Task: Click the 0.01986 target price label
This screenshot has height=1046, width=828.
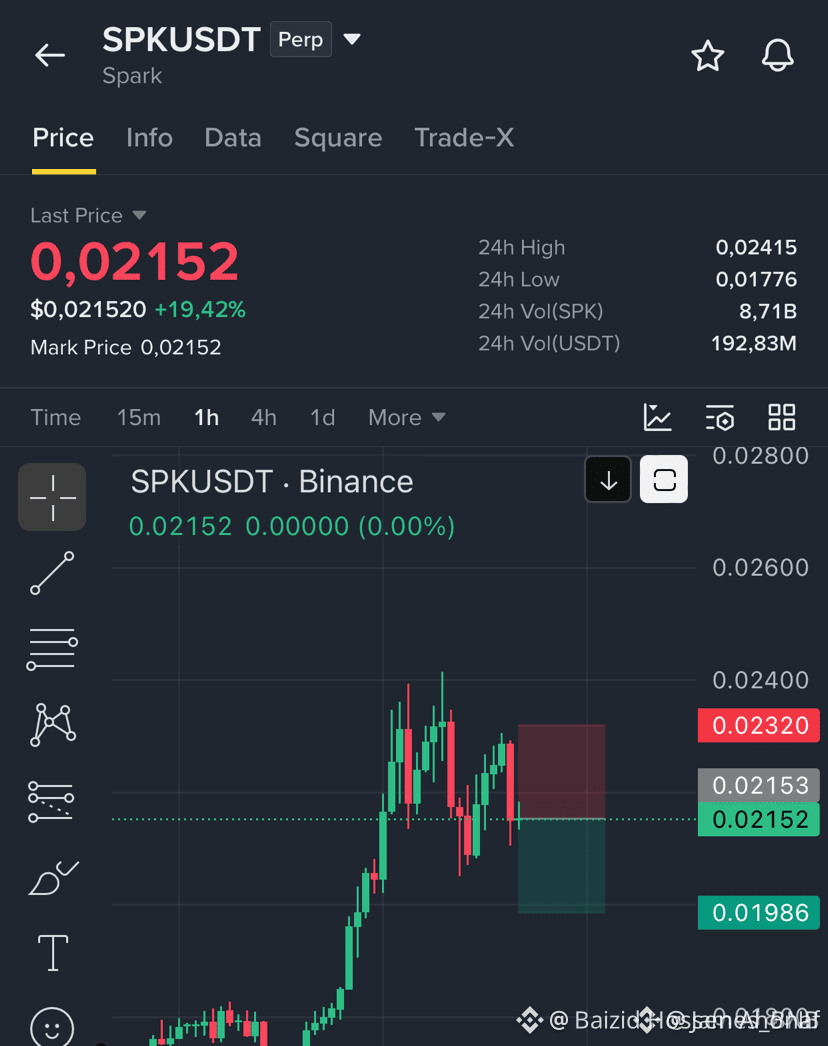Action: point(759,913)
